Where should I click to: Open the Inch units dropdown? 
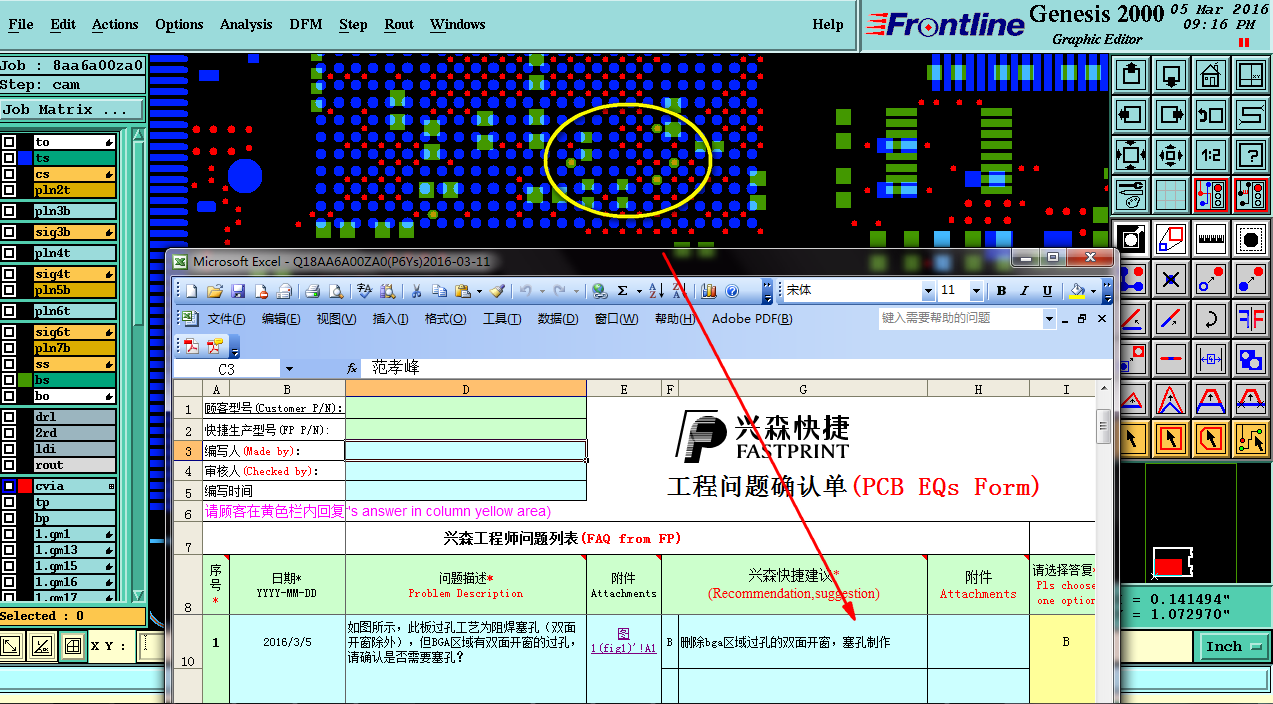(1233, 647)
